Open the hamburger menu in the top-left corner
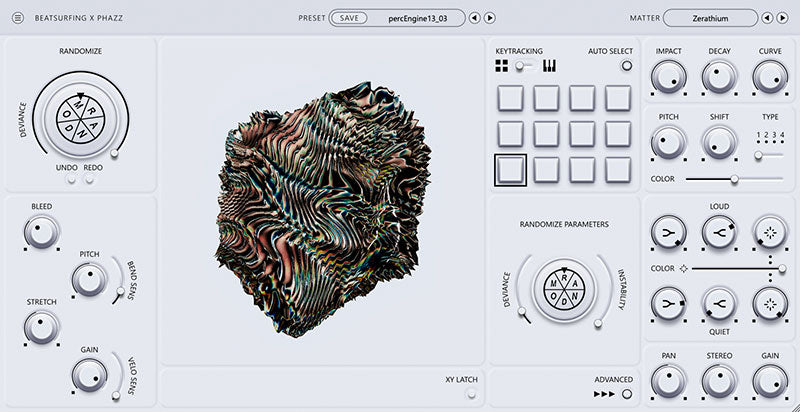The image size is (800, 412). pos(18,18)
